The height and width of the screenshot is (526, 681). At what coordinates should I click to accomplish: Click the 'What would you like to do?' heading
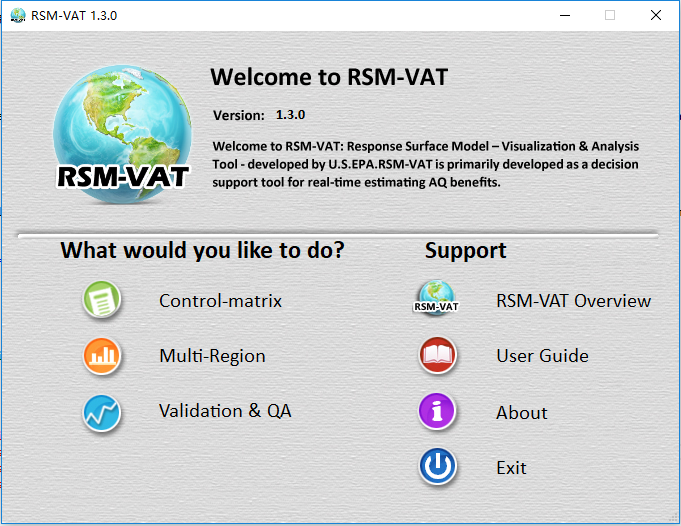coord(202,251)
